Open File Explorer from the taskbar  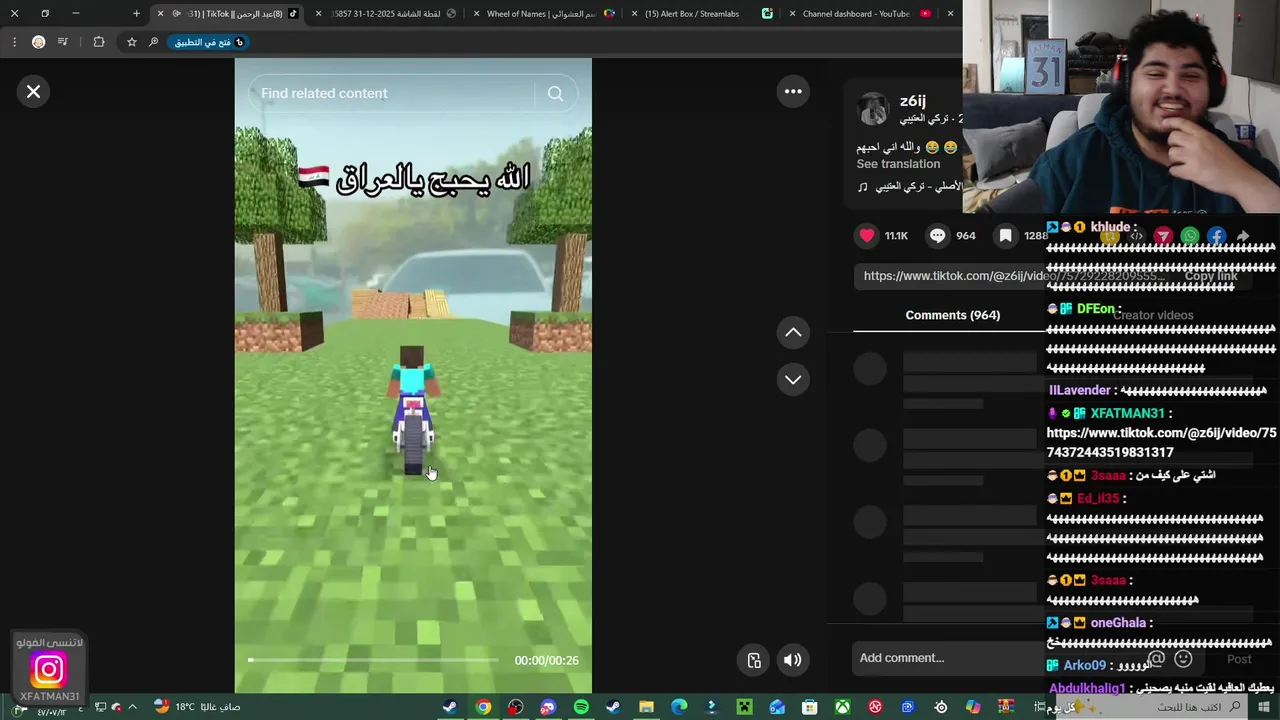(x=646, y=707)
